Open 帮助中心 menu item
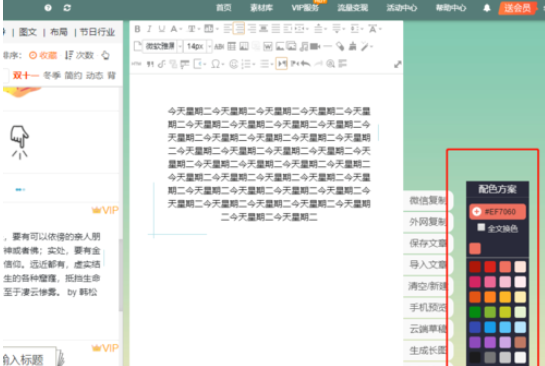The width and height of the screenshot is (545, 366). coord(451,8)
